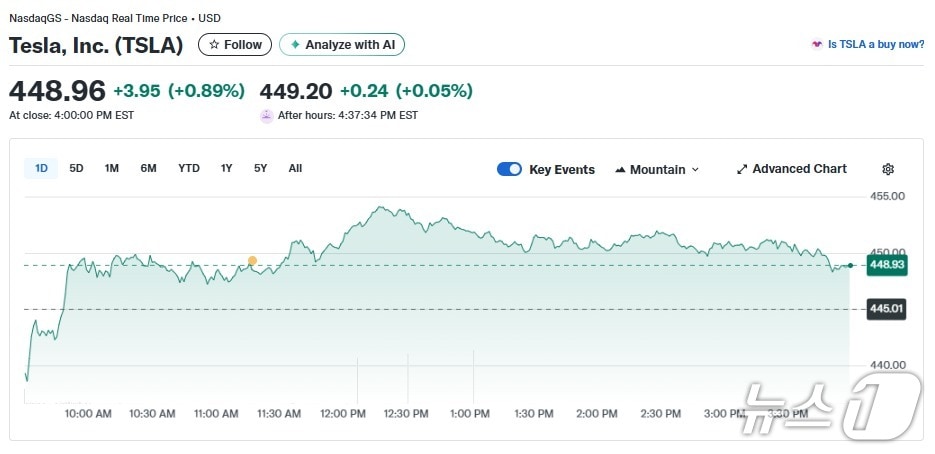This screenshot has height=454, width=935.
Task: Click the after-hours moon icon
Action: point(266,116)
